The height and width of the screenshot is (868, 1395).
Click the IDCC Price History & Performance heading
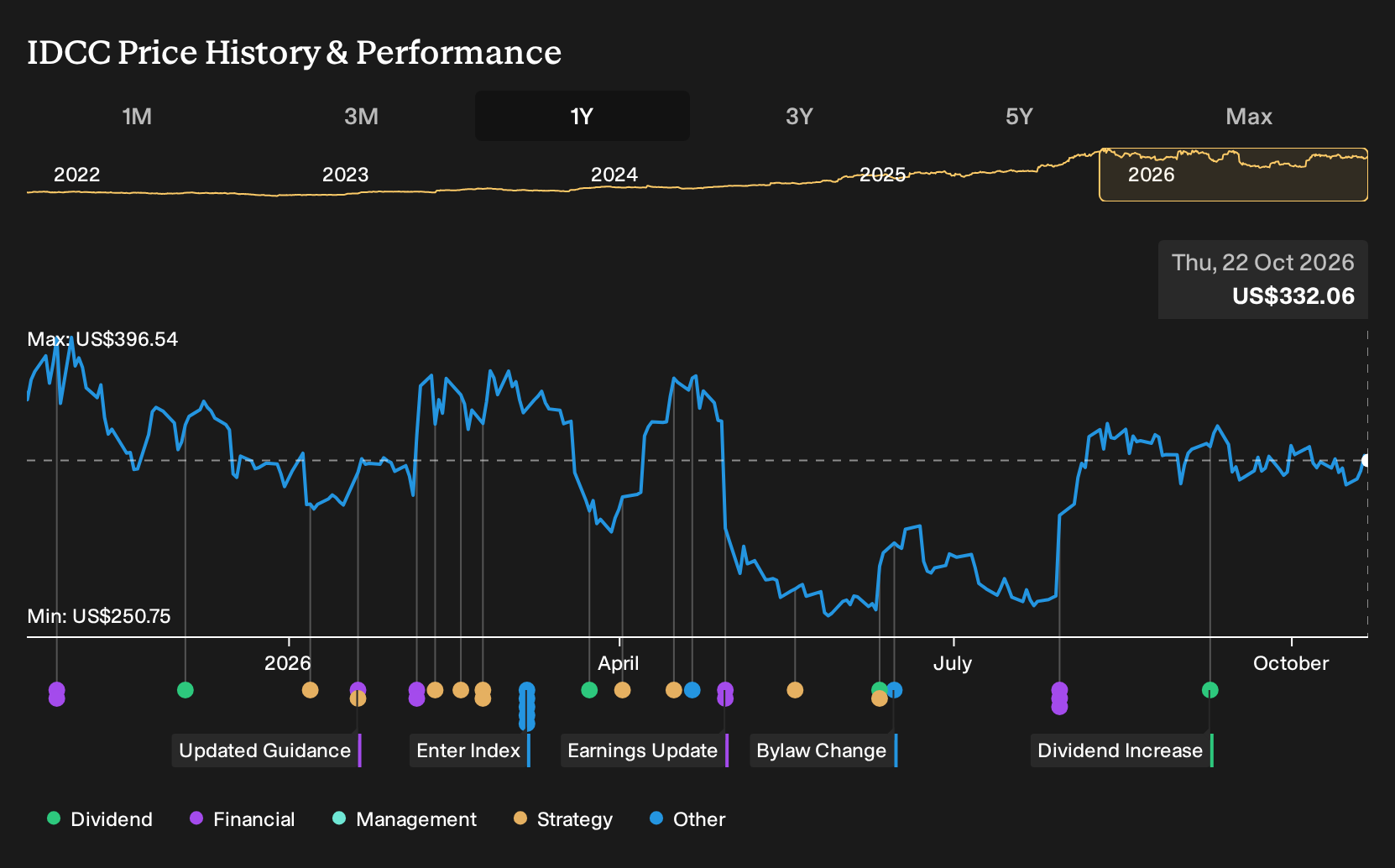click(295, 52)
